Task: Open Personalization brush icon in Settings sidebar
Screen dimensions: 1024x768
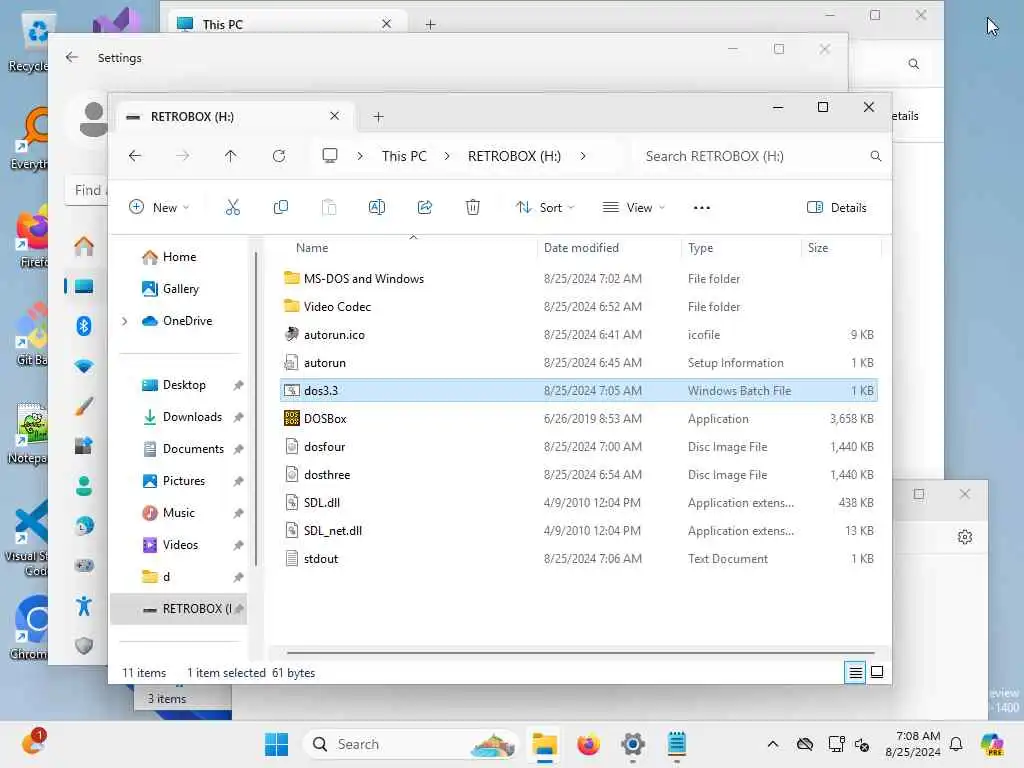Action: click(84, 406)
